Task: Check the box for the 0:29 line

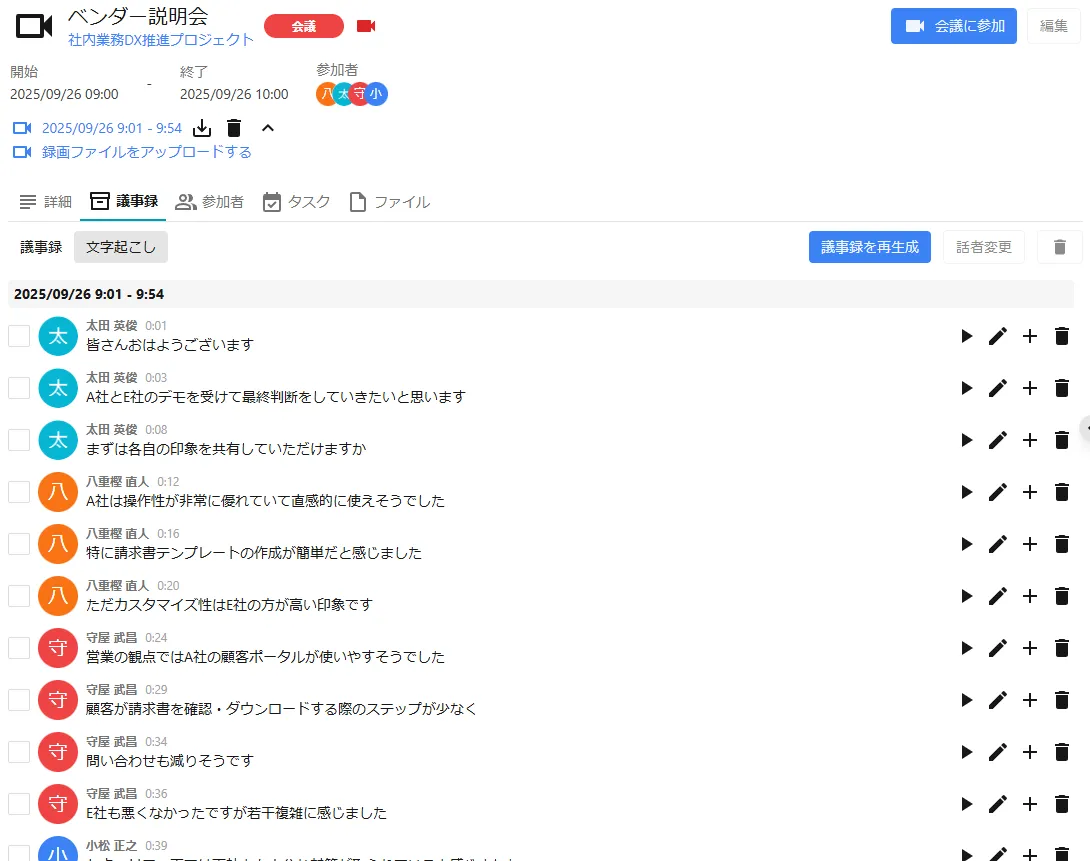Action: tap(19, 700)
